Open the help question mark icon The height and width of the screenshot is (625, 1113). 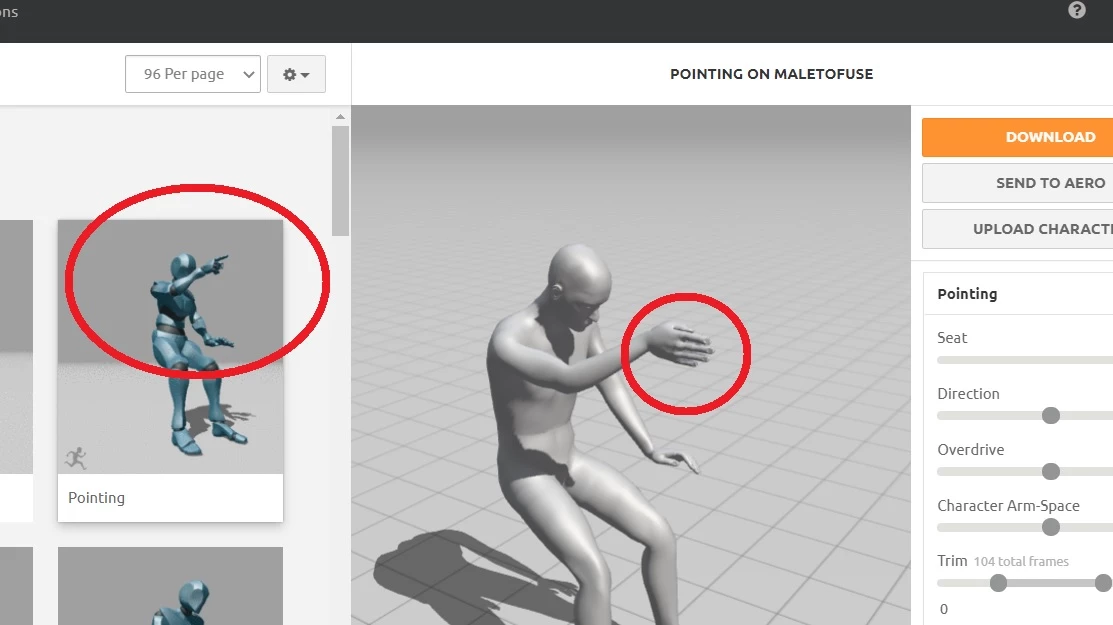1077,10
